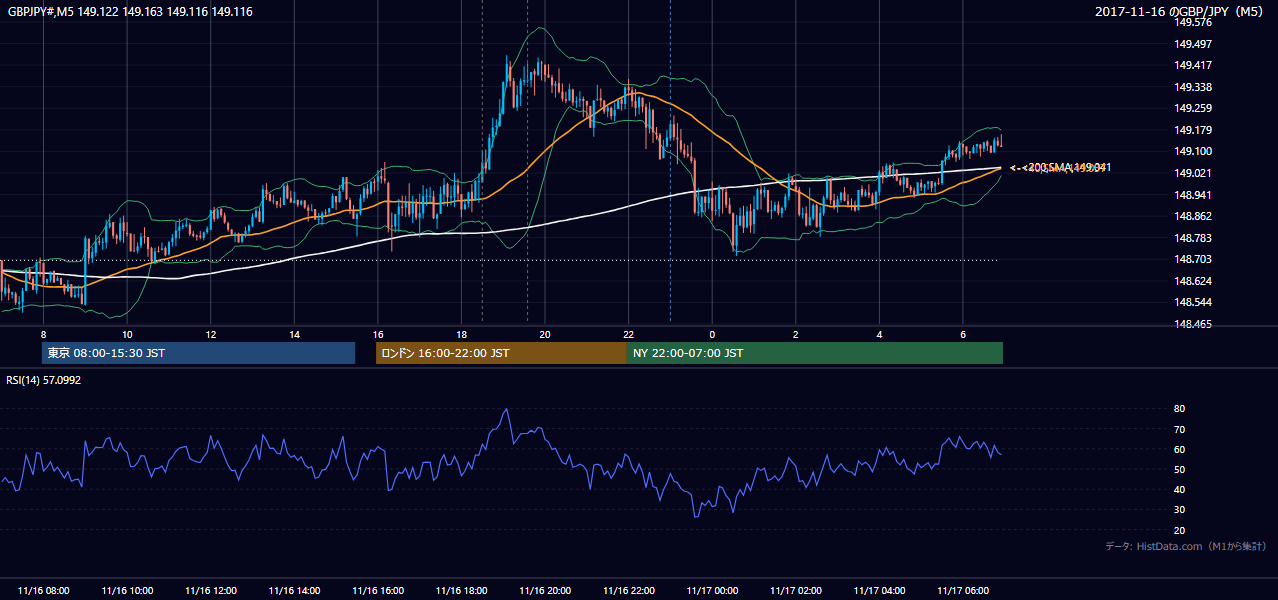1278x600 pixels.
Task: Click price level 149.417 on the axis
Action: (1193, 65)
